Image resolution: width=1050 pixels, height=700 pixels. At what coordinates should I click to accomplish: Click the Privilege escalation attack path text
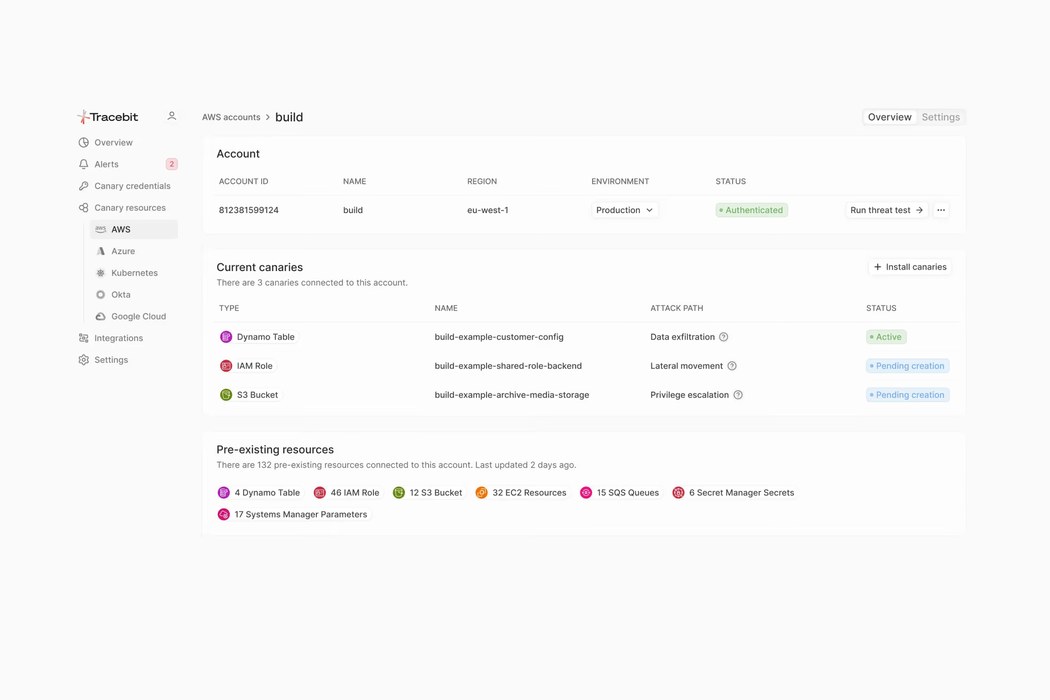(x=689, y=395)
